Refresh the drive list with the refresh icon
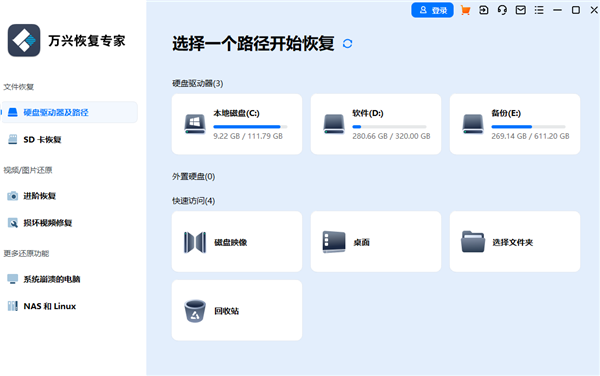The image size is (600, 376). pyautogui.click(x=347, y=44)
